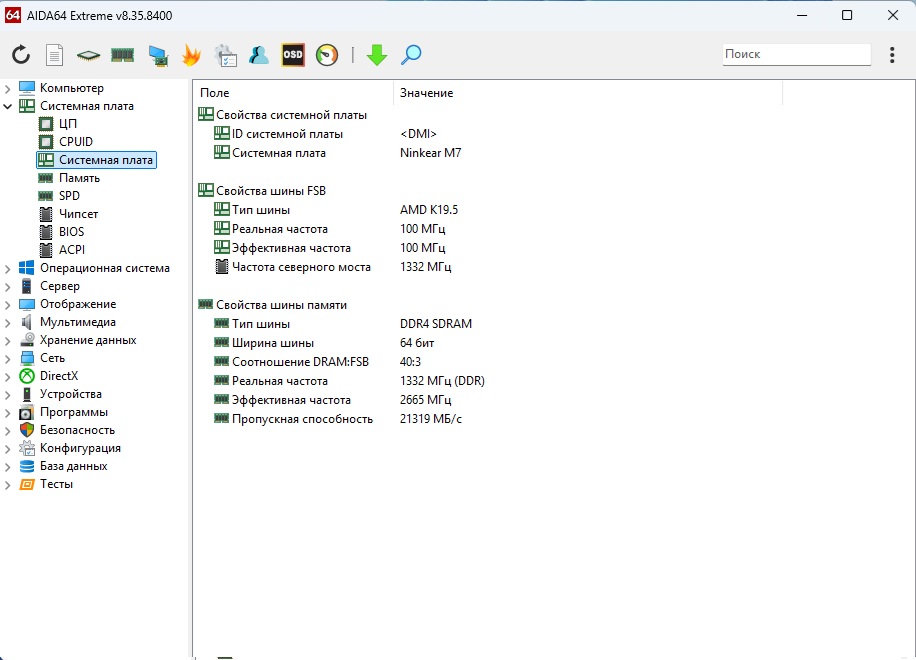Select CPUID in the tree
Screen dimensions: 916x660
click(76, 142)
